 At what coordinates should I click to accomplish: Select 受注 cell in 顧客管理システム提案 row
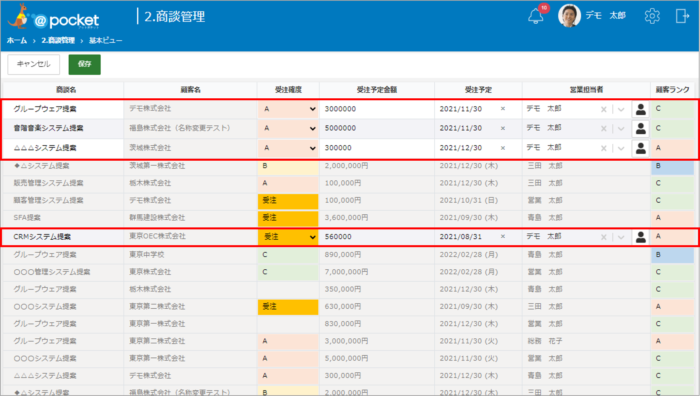coord(288,201)
